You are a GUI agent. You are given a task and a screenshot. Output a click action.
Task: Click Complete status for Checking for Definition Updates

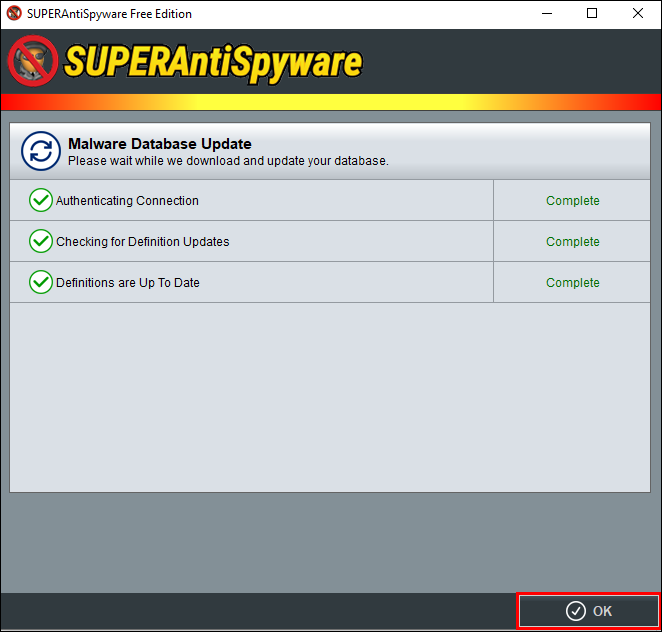tap(572, 241)
